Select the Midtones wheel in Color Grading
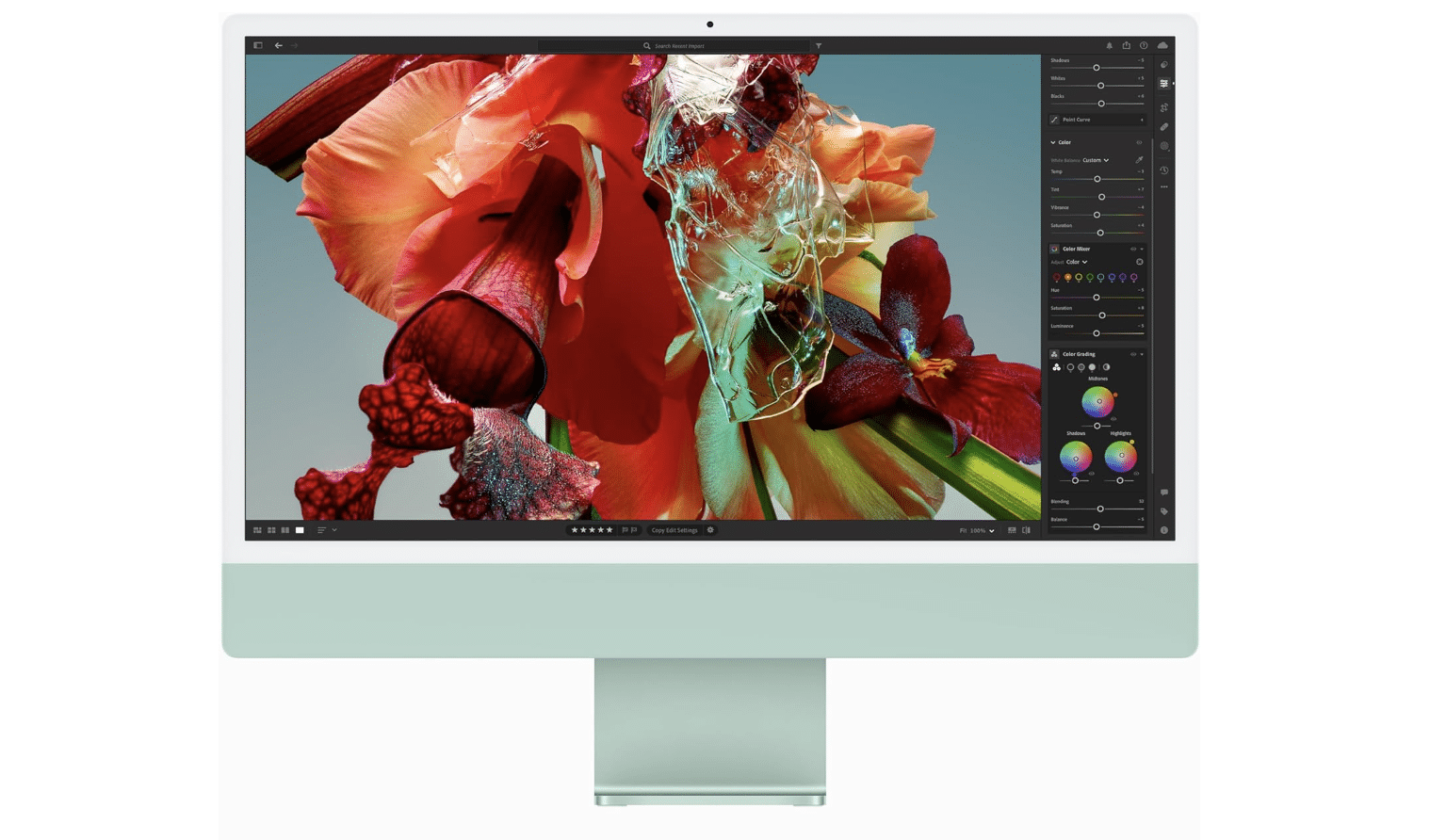1430x840 pixels. (x=1097, y=400)
